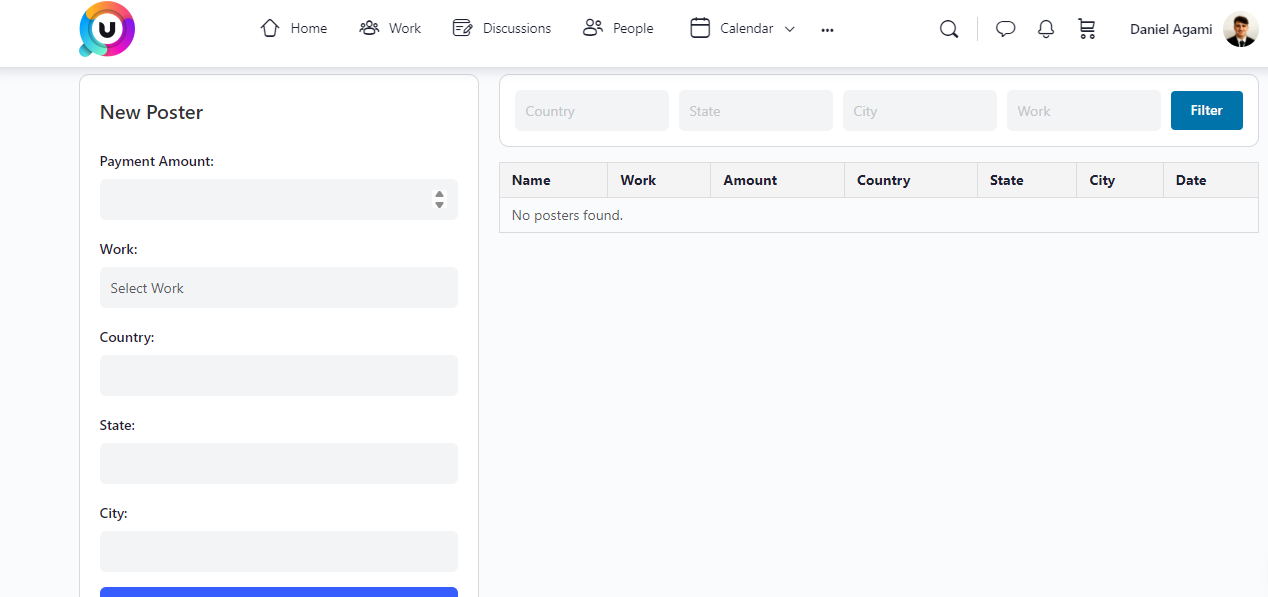Open the shopping cart icon
Viewport: 1268px width, 597px height.
[x=1087, y=29]
